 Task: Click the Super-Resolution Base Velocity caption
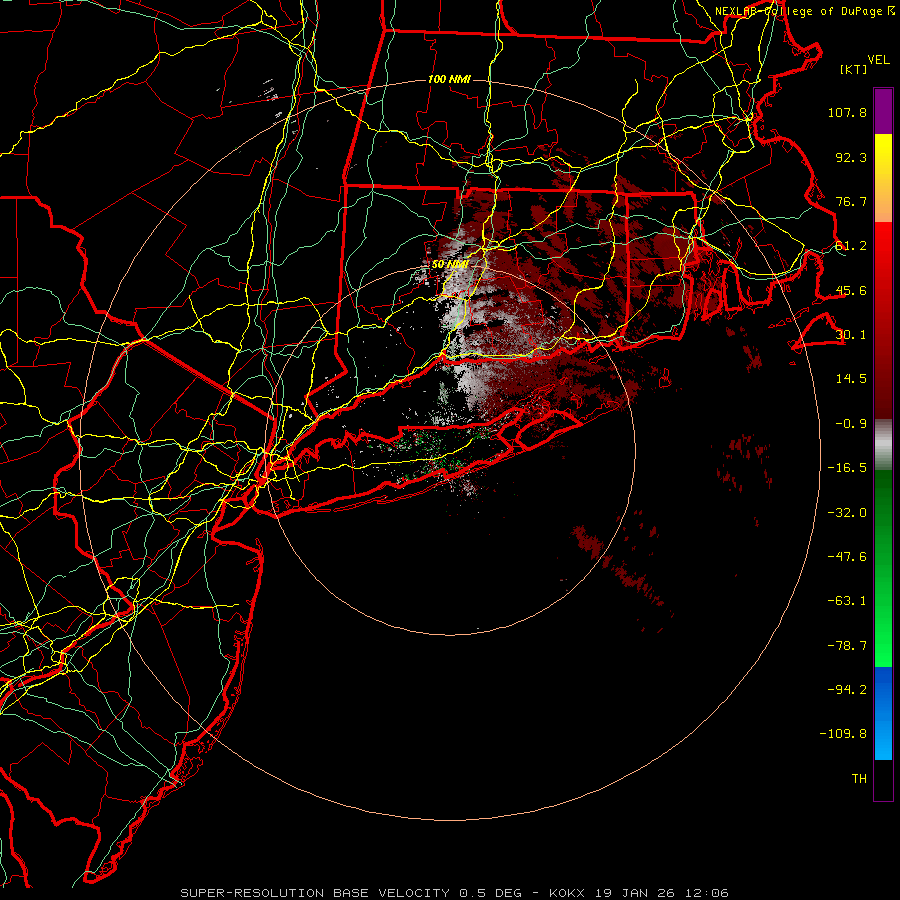click(x=455, y=893)
